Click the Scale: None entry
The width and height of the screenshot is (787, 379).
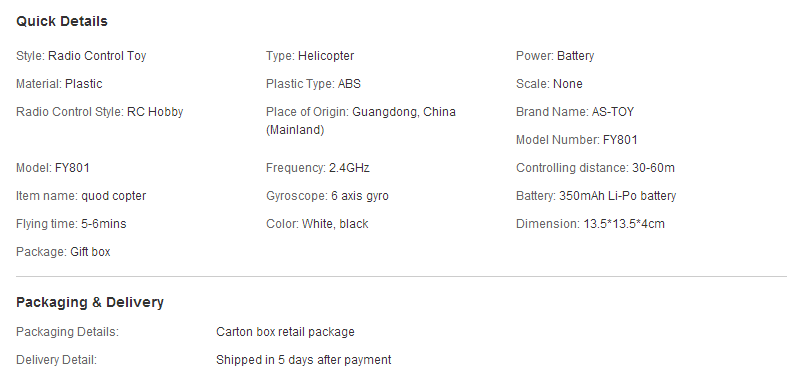click(549, 84)
